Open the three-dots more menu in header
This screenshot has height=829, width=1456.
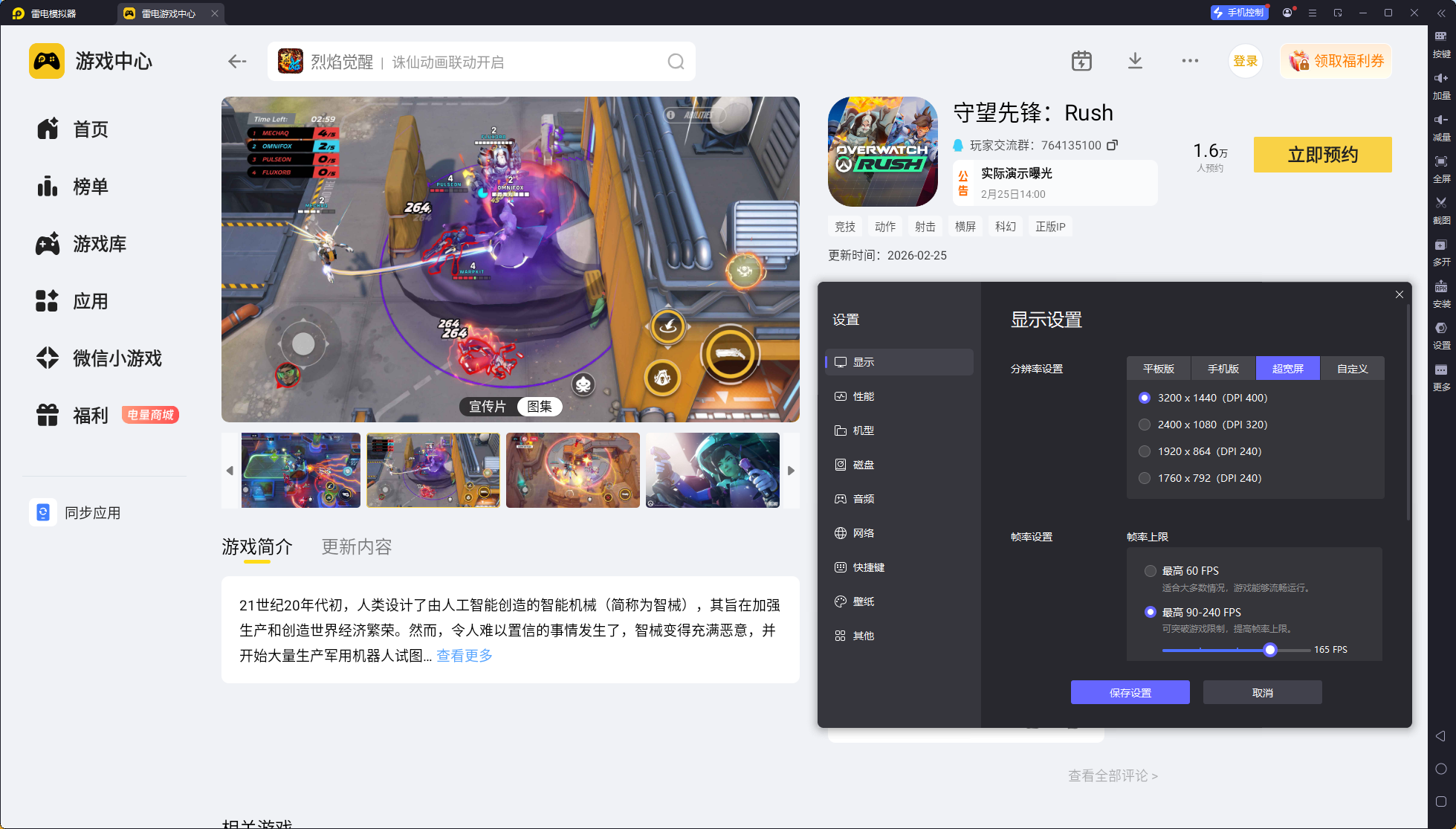1190,61
